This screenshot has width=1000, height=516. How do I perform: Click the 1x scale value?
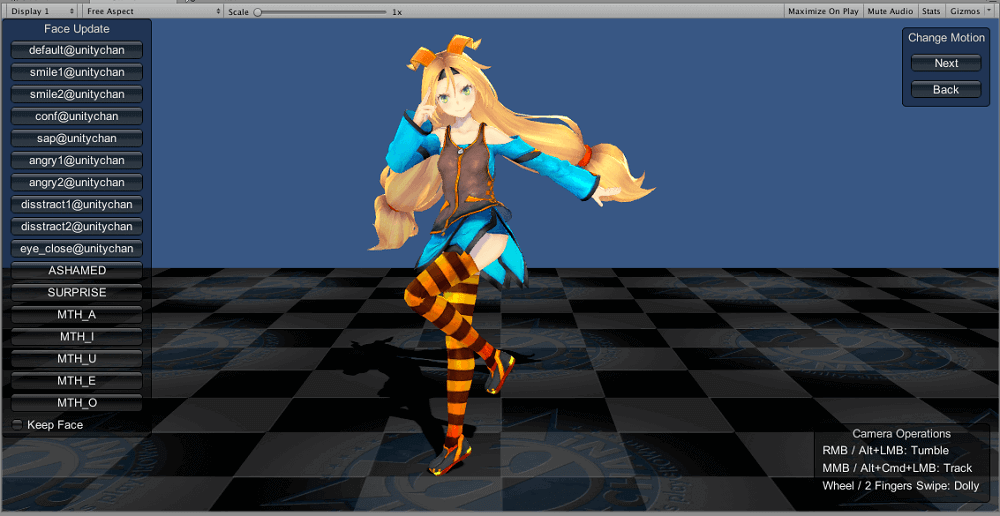tap(397, 12)
